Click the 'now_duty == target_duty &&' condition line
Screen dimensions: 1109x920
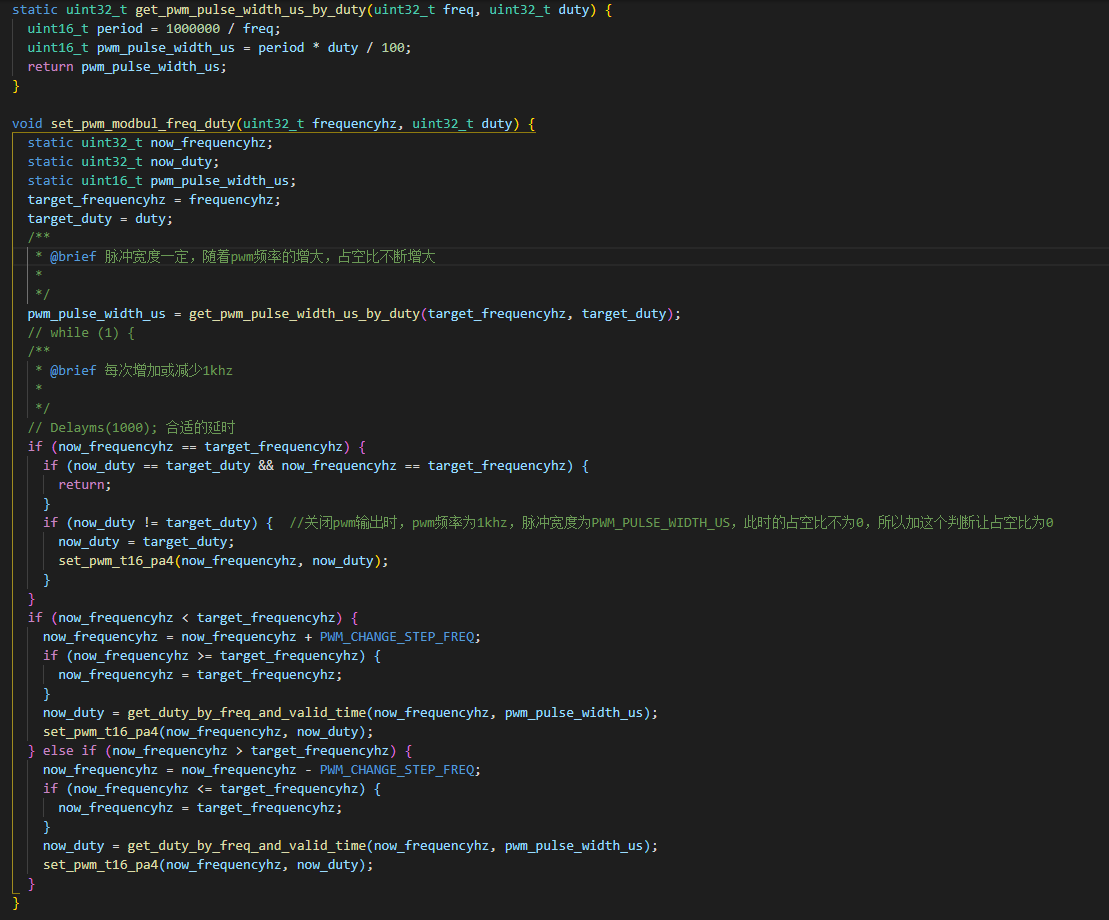[315, 466]
